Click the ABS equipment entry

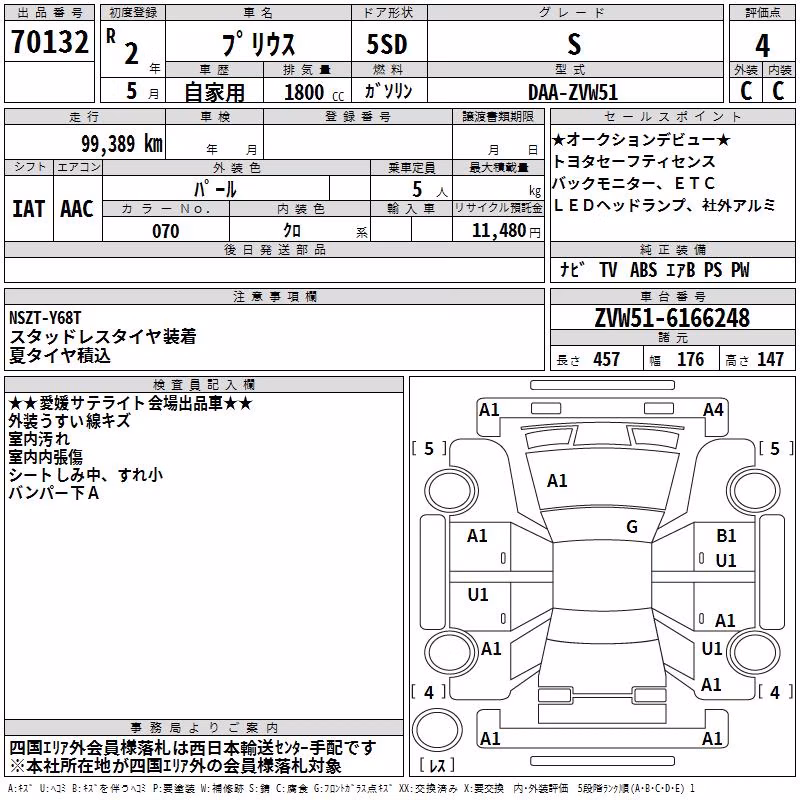point(643,269)
